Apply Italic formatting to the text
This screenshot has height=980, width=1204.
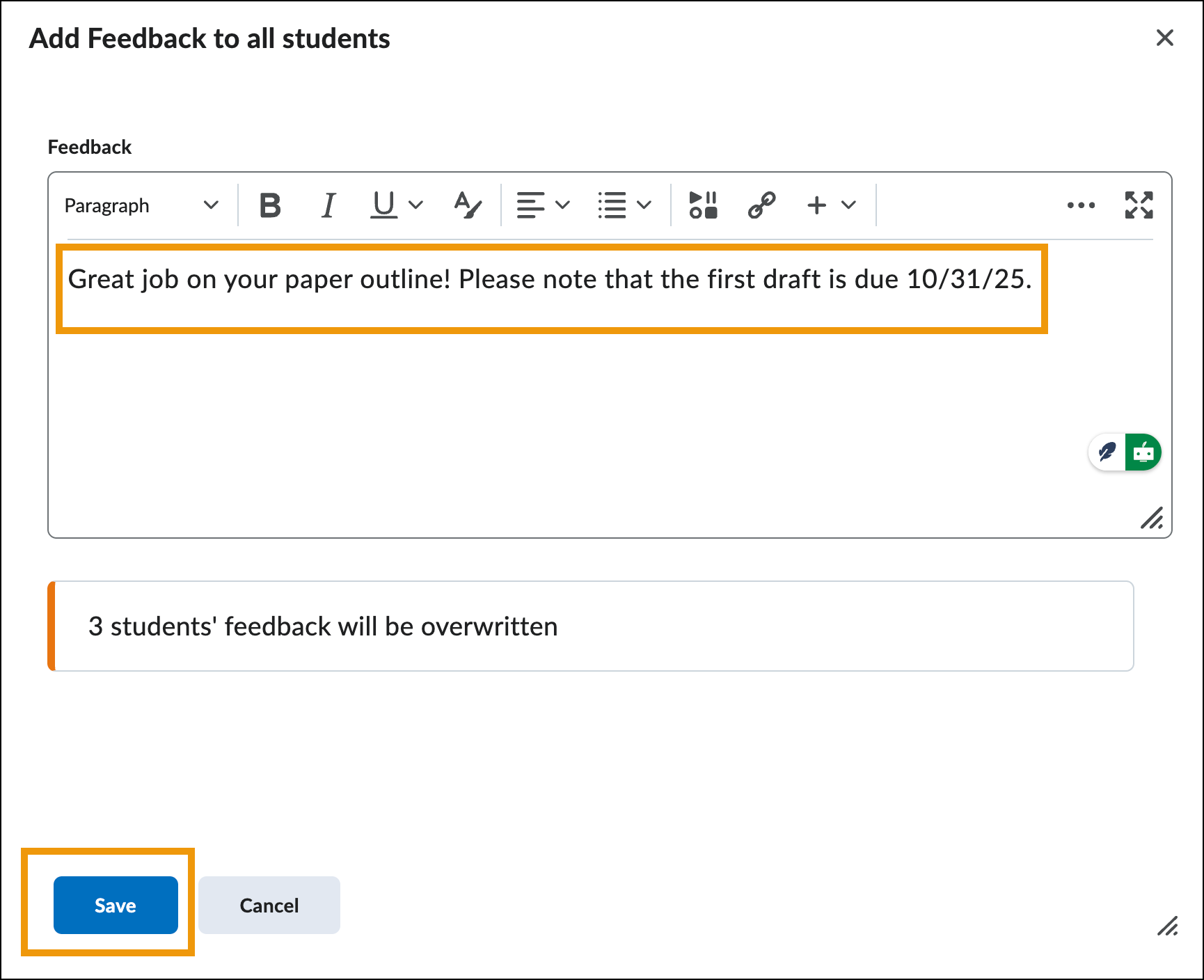[328, 205]
